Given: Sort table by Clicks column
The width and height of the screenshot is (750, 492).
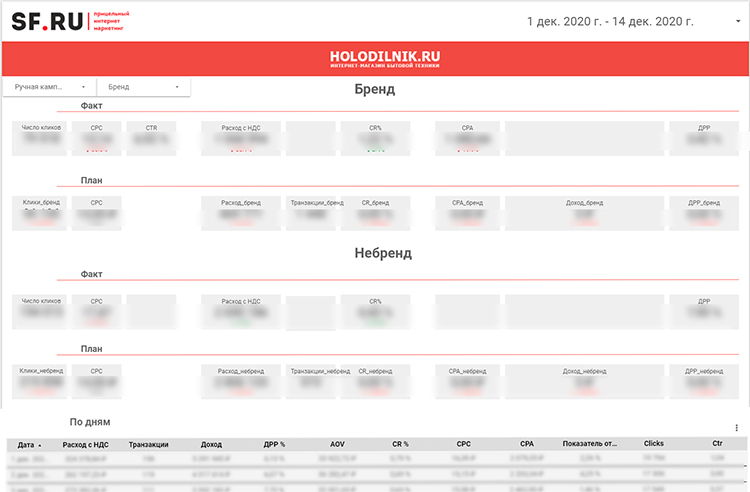Looking at the screenshot, I should pos(653,443).
